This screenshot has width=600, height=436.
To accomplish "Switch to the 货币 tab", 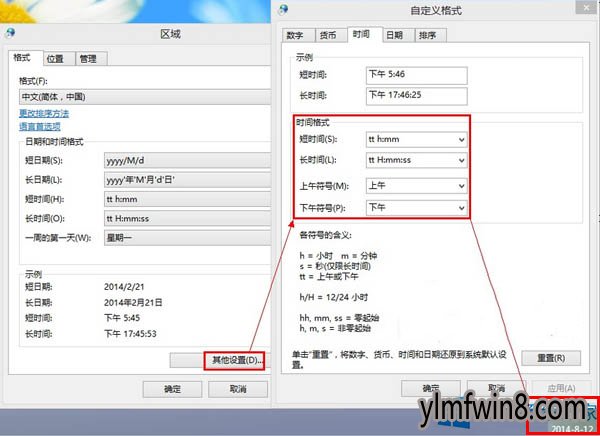I will click(327, 35).
